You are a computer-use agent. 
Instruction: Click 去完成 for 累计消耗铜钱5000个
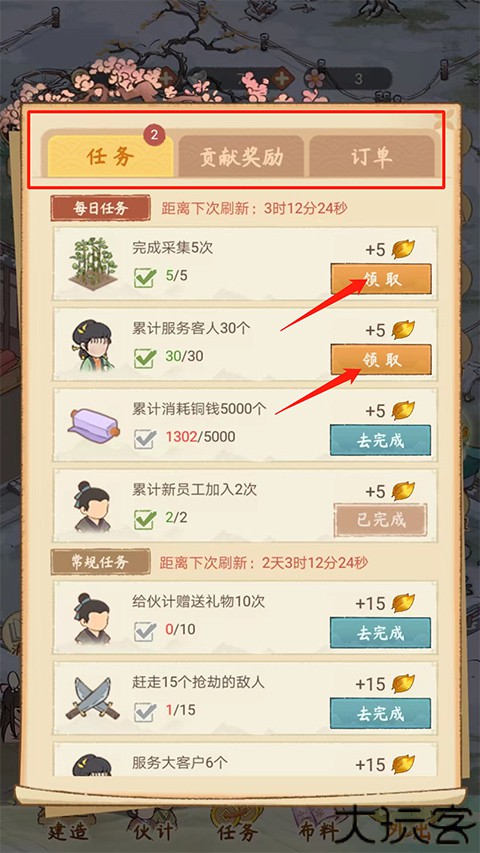[380, 440]
